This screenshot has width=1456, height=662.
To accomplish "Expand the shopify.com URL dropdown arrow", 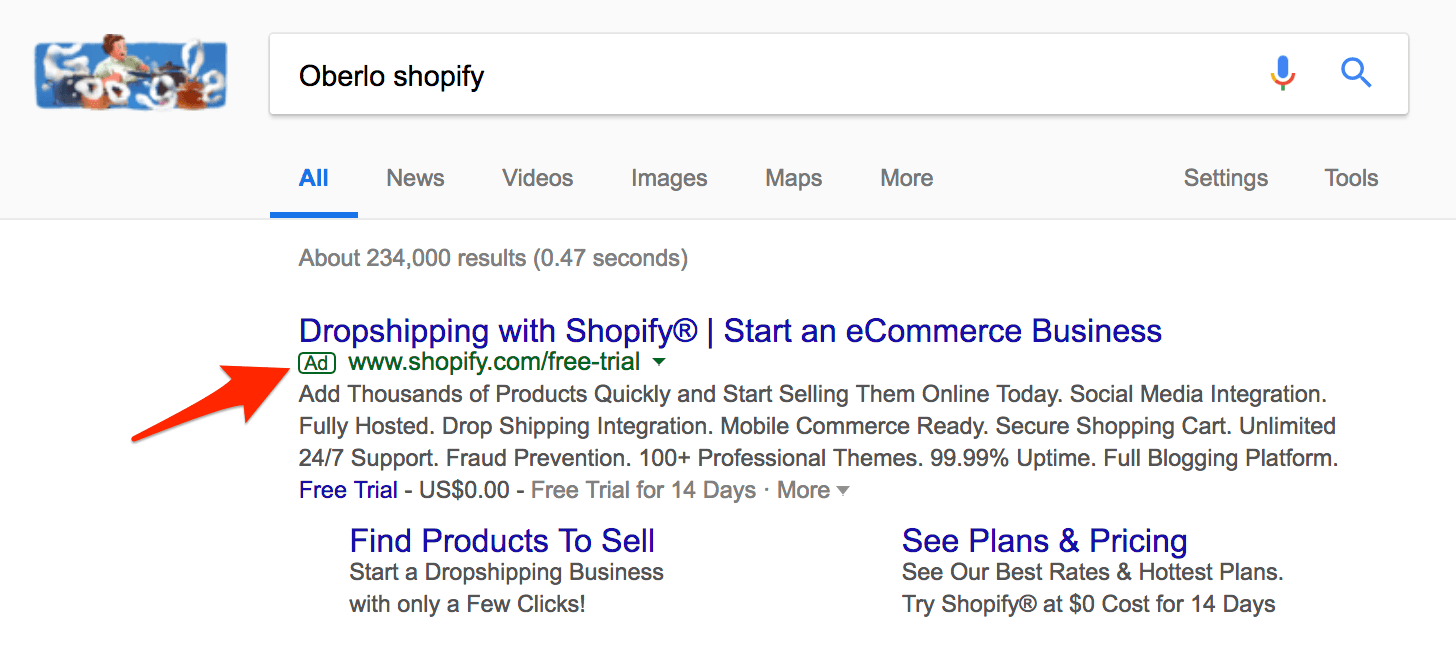I will (659, 362).
